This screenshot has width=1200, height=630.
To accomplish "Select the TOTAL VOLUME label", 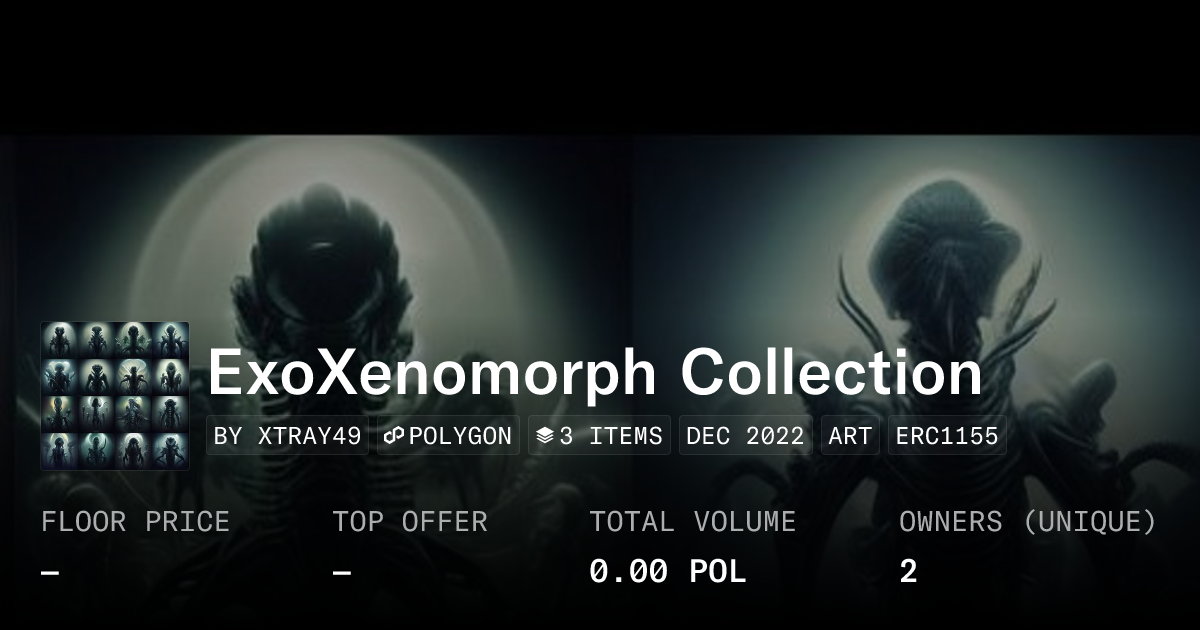I will [x=693, y=522].
